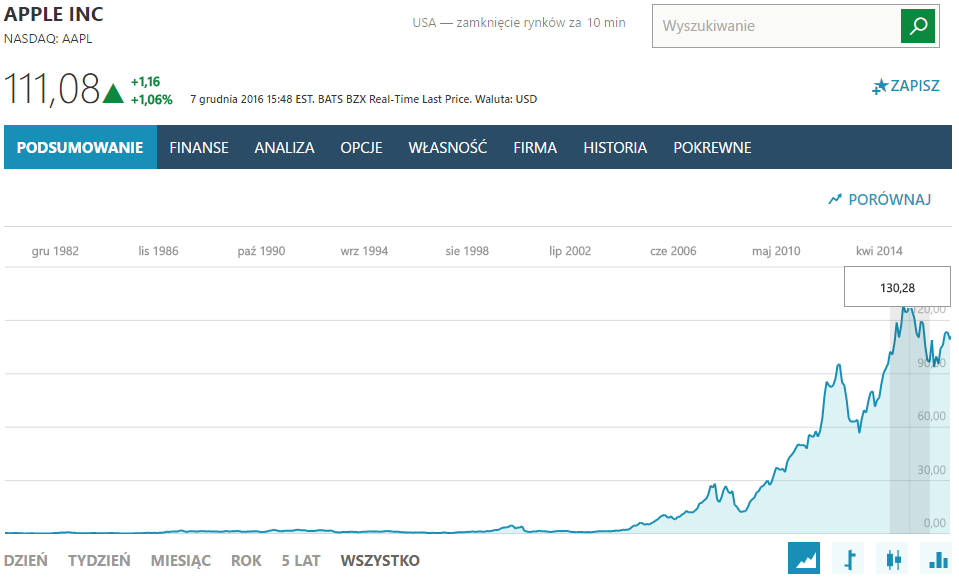This screenshot has height=580, width=959.
Task: Focus the Wyszukiwanie search field
Action: click(777, 26)
